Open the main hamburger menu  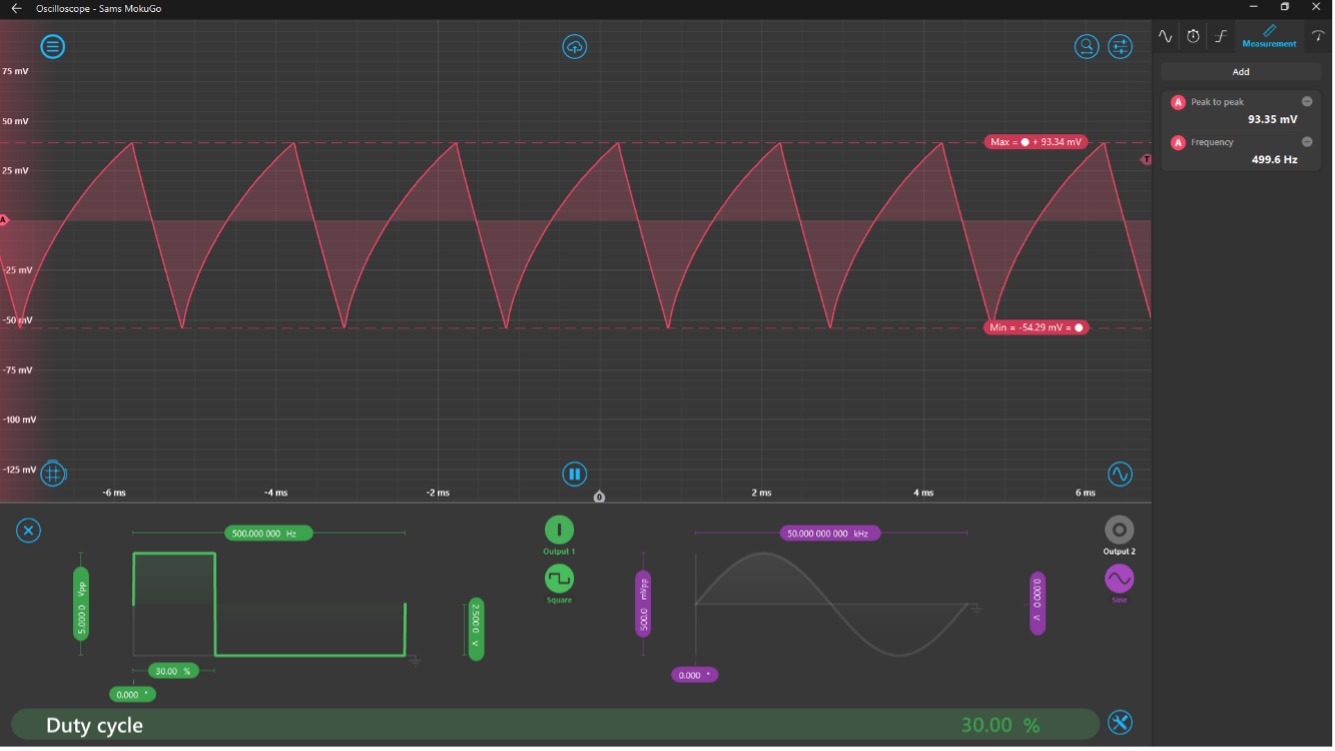tap(53, 47)
